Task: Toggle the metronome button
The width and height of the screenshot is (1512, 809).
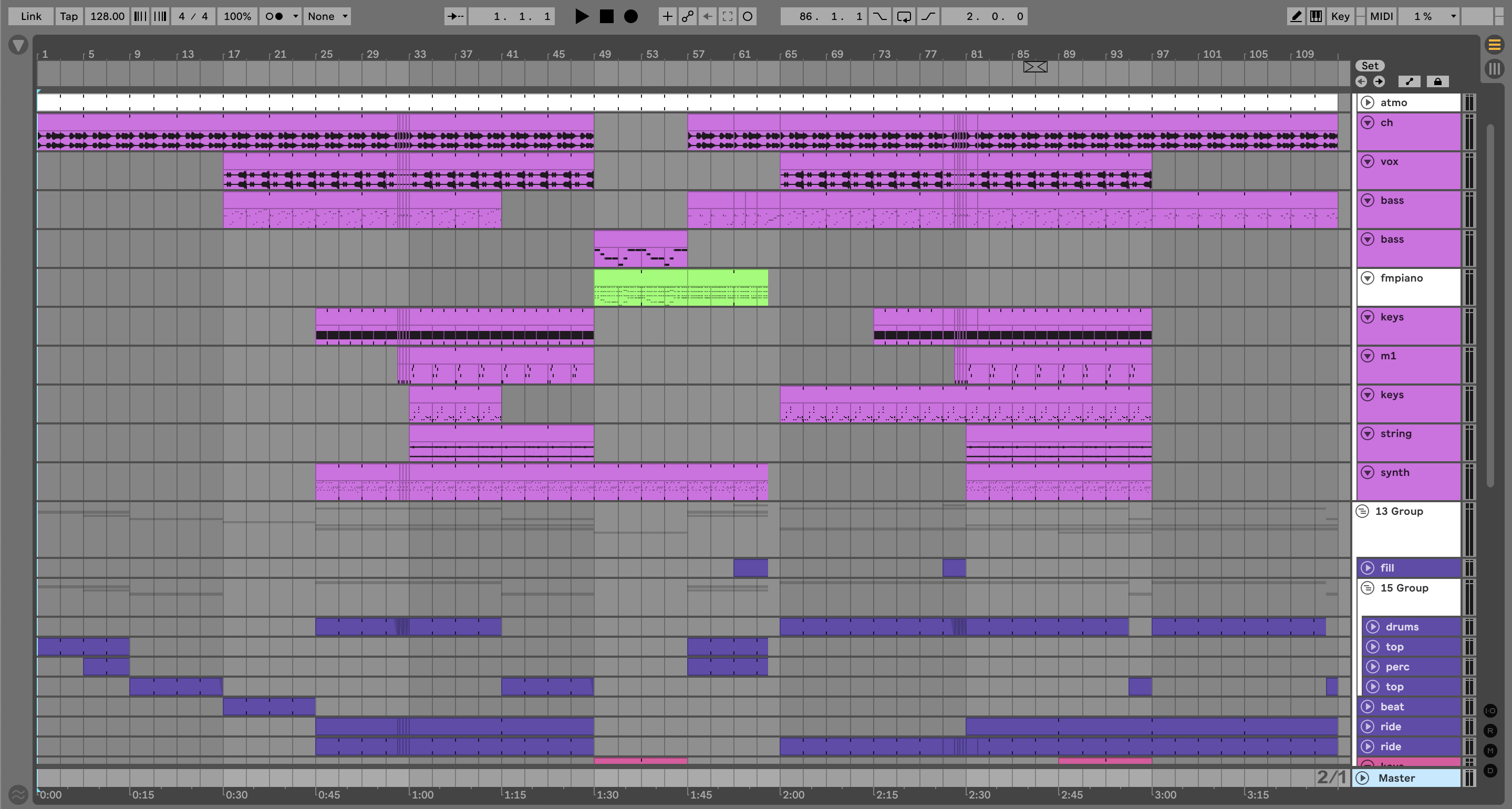Action: pos(274,16)
